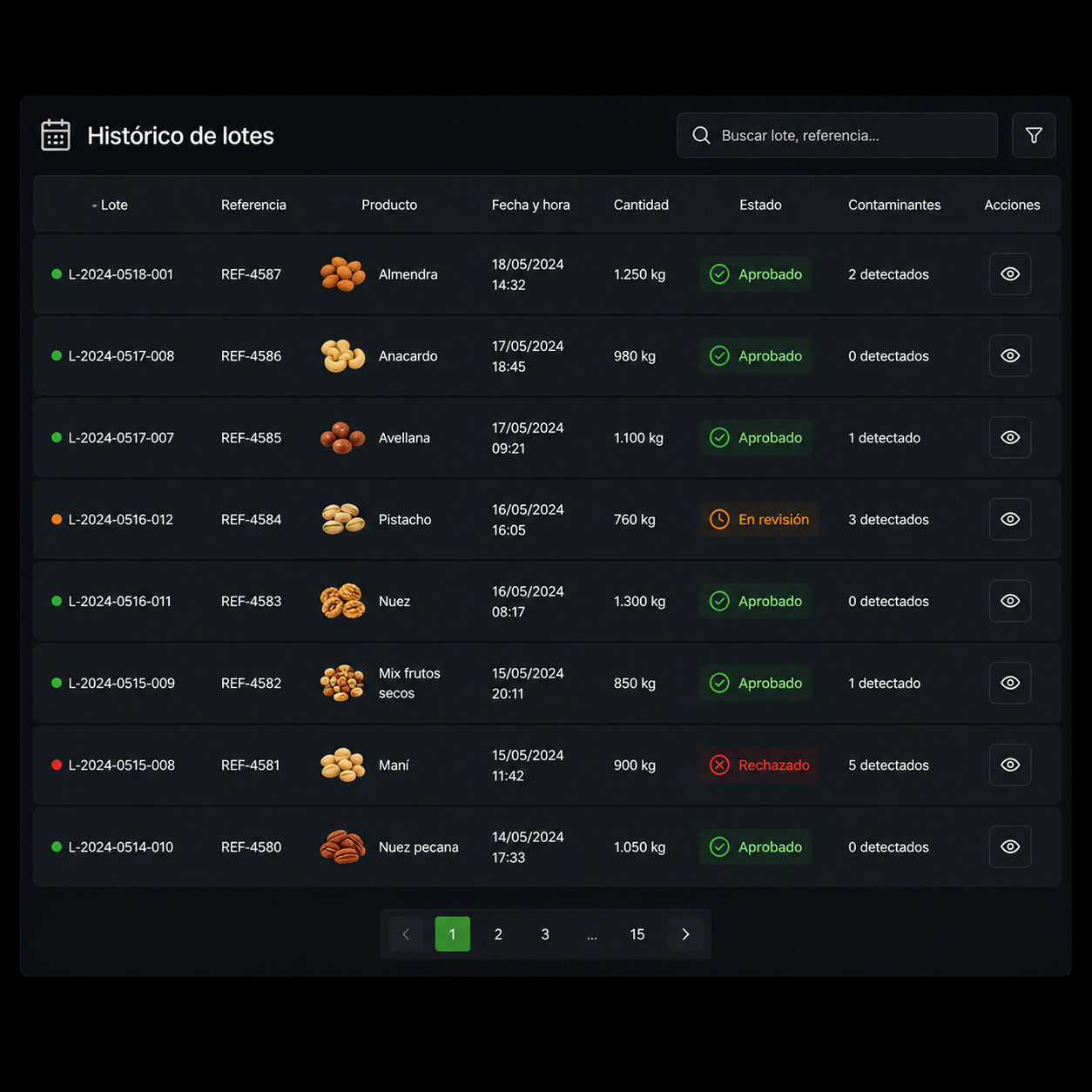1092x1092 pixels.
Task: Sort by the Producto column header
Action: [389, 206]
